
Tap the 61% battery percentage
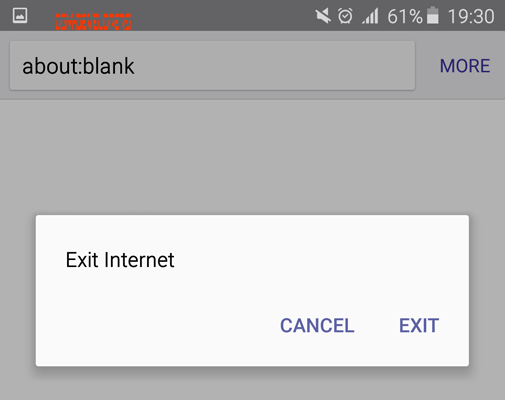405,16
